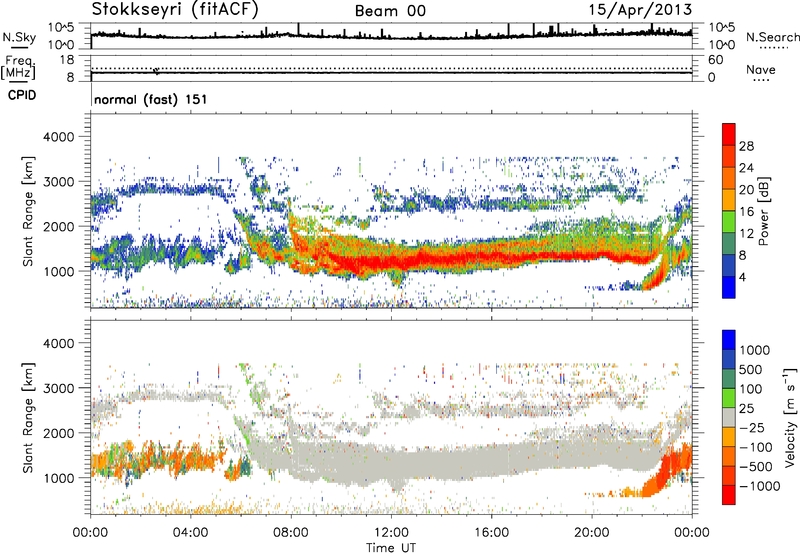Click the "Velocity [m s⁻¹]" color bar title
Image resolution: width=800 pixels, height=554 pixels.
(790, 417)
